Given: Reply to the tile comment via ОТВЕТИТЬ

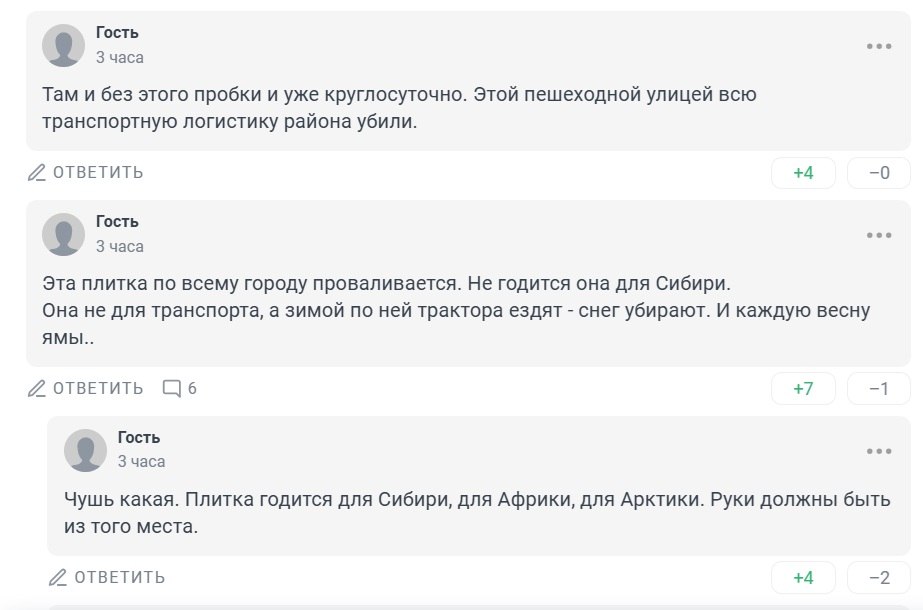Looking at the screenshot, I should 98,388.
